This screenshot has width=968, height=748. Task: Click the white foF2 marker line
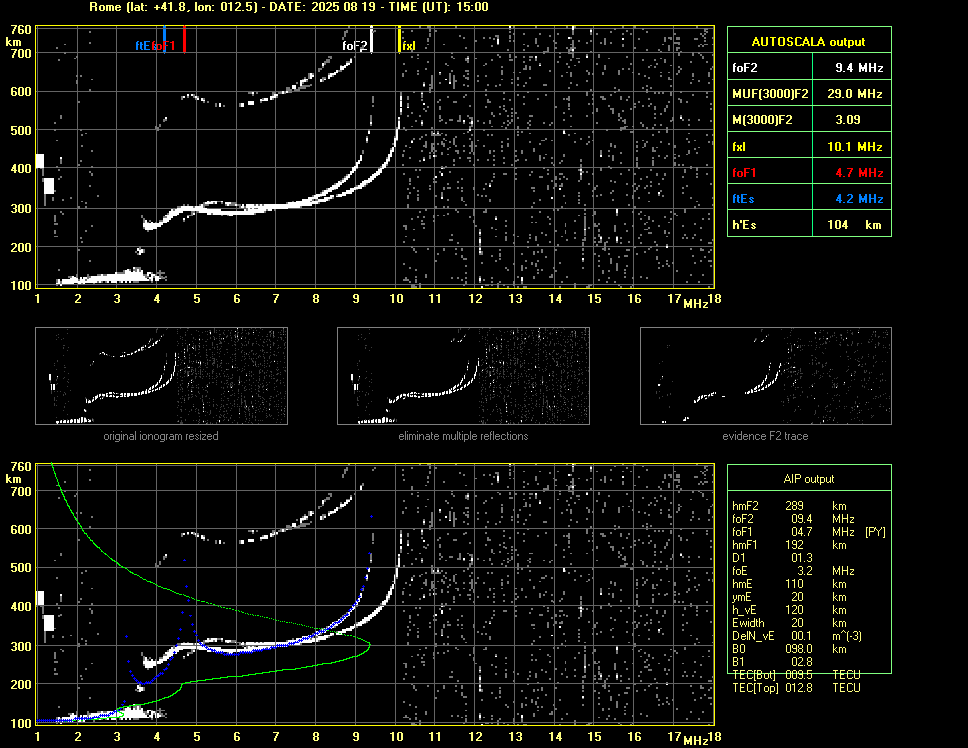(x=371, y=39)
